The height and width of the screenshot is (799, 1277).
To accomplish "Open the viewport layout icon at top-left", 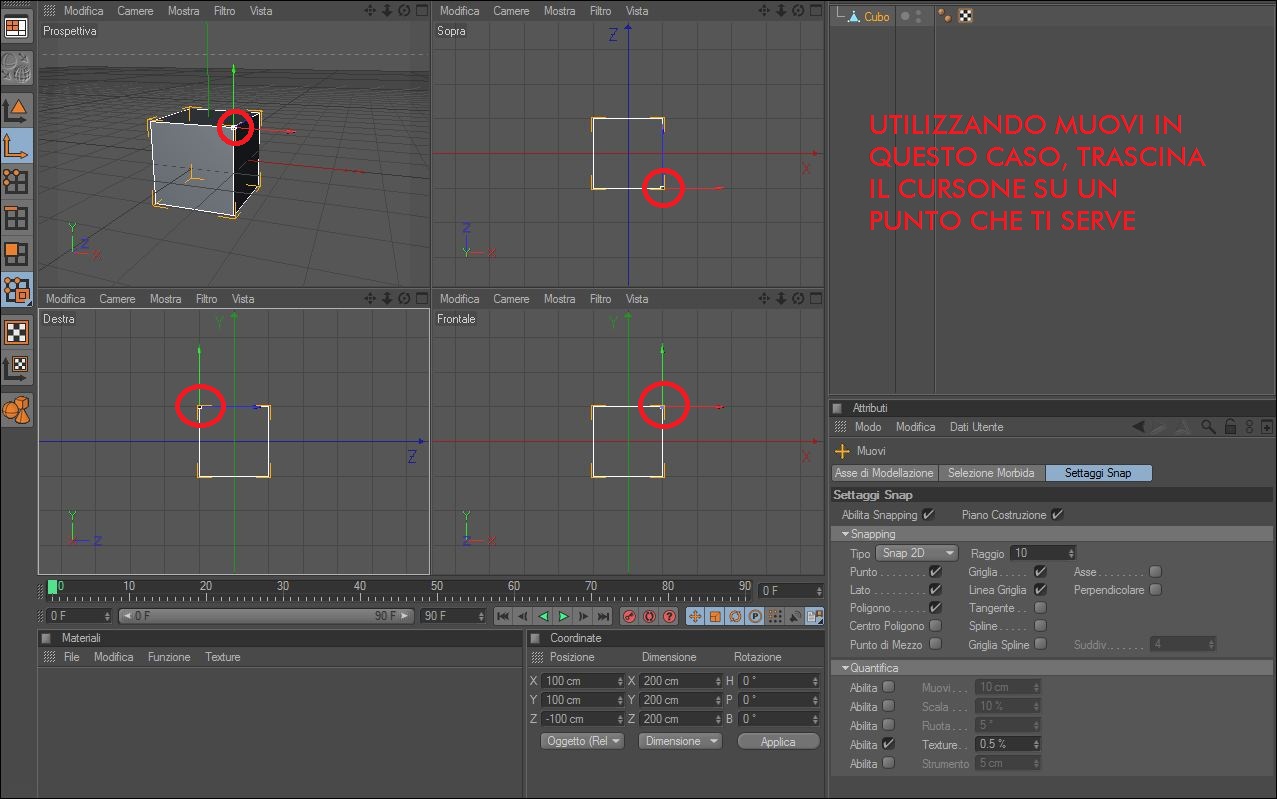I will (x=16, y=26).
